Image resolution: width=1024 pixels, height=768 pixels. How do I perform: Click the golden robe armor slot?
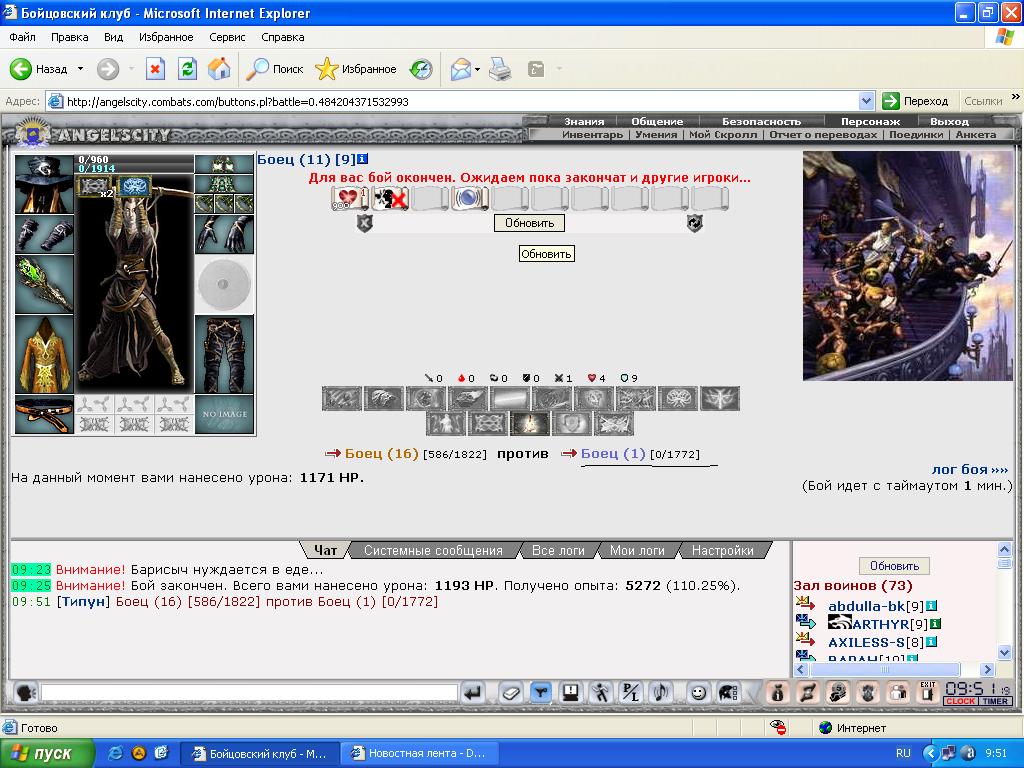click(44, 354)
